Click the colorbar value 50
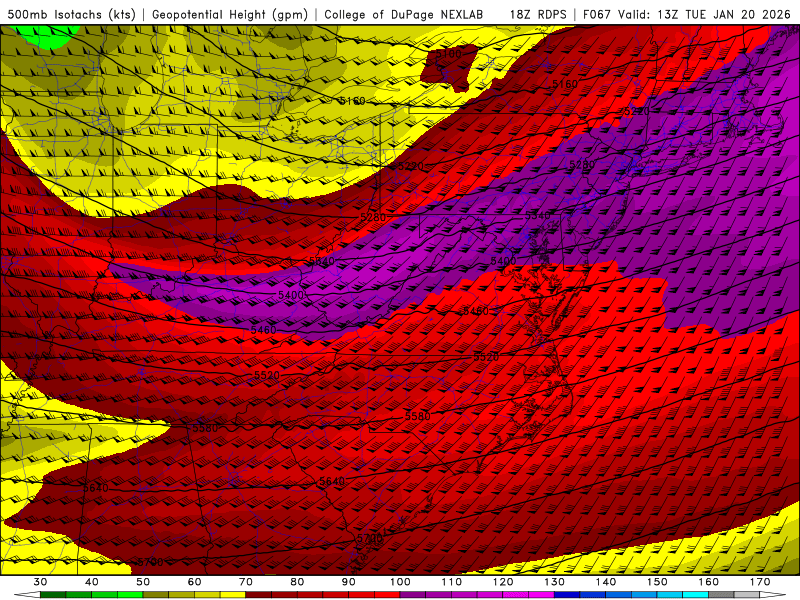 [143, 582]
